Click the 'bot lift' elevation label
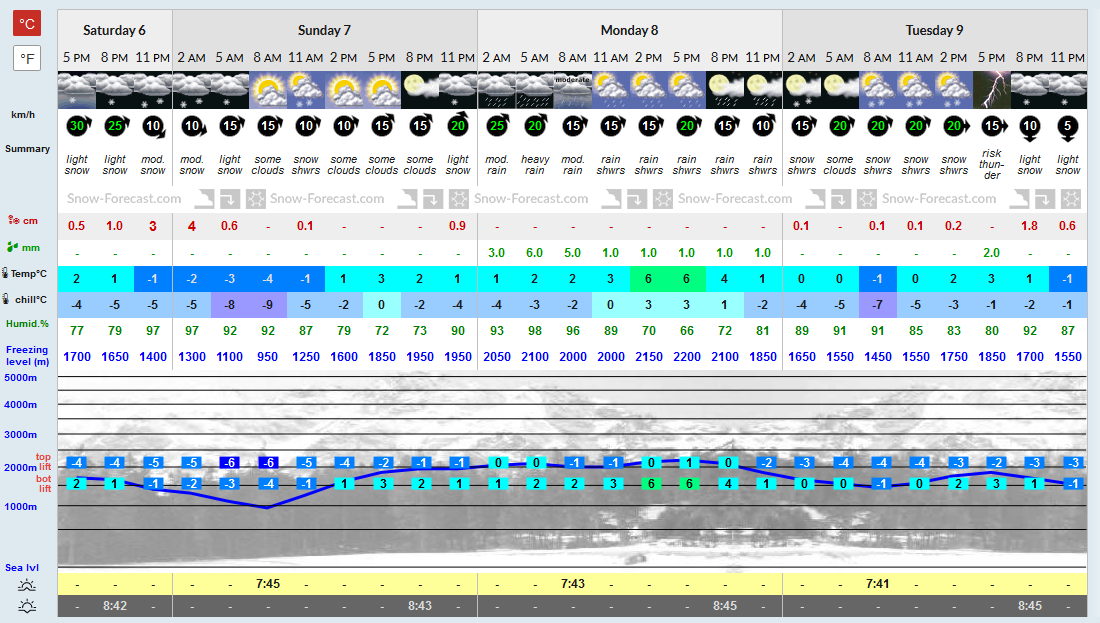 43,483
